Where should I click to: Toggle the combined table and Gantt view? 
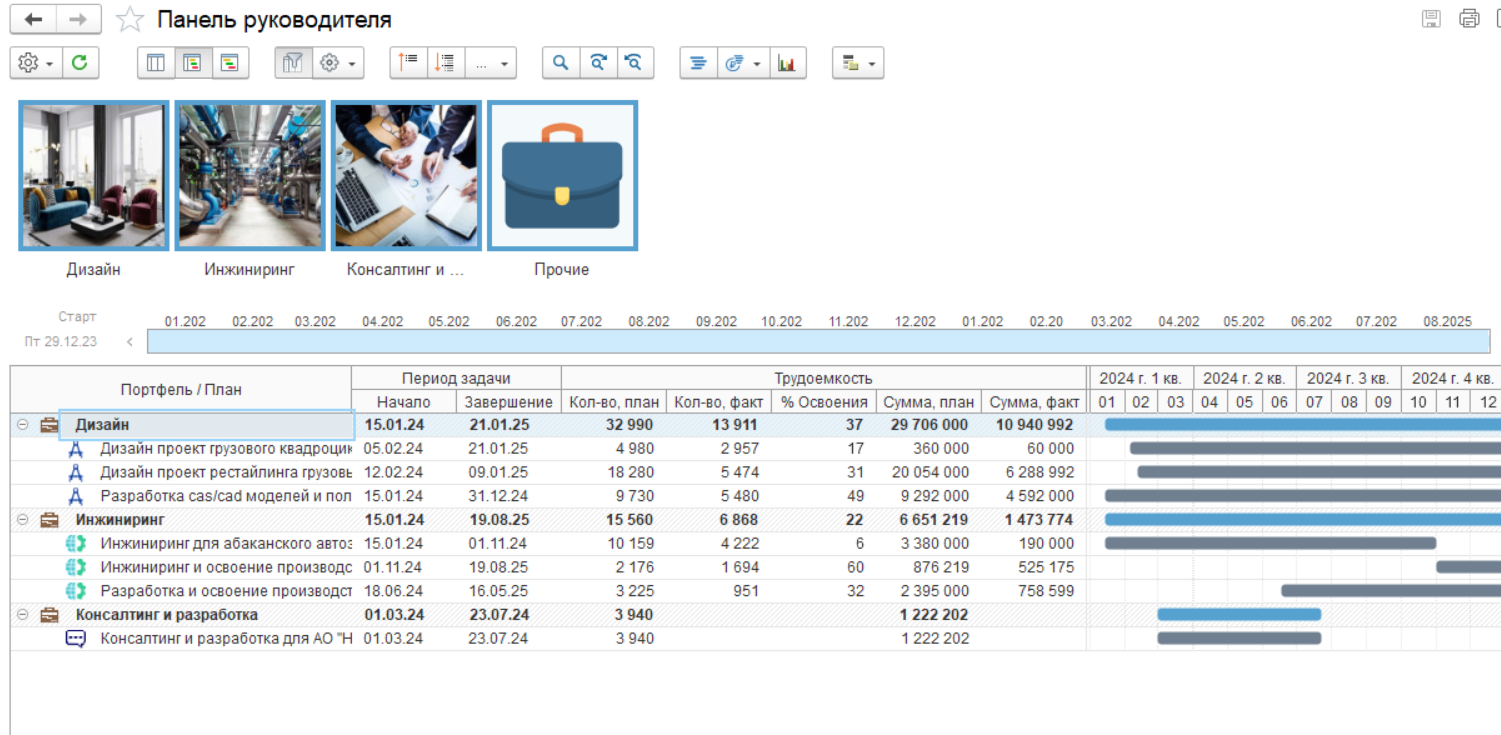point(193,63)
